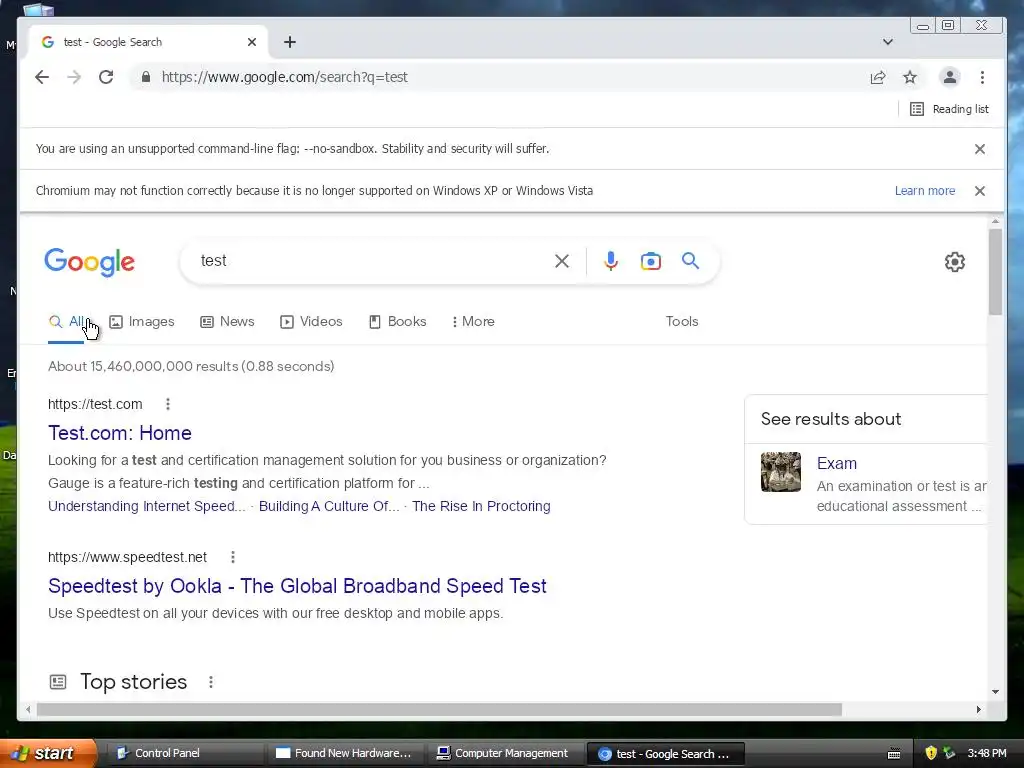
Task: Click the 'About 15,460,000,000 results' text
Action: [191, 366]
